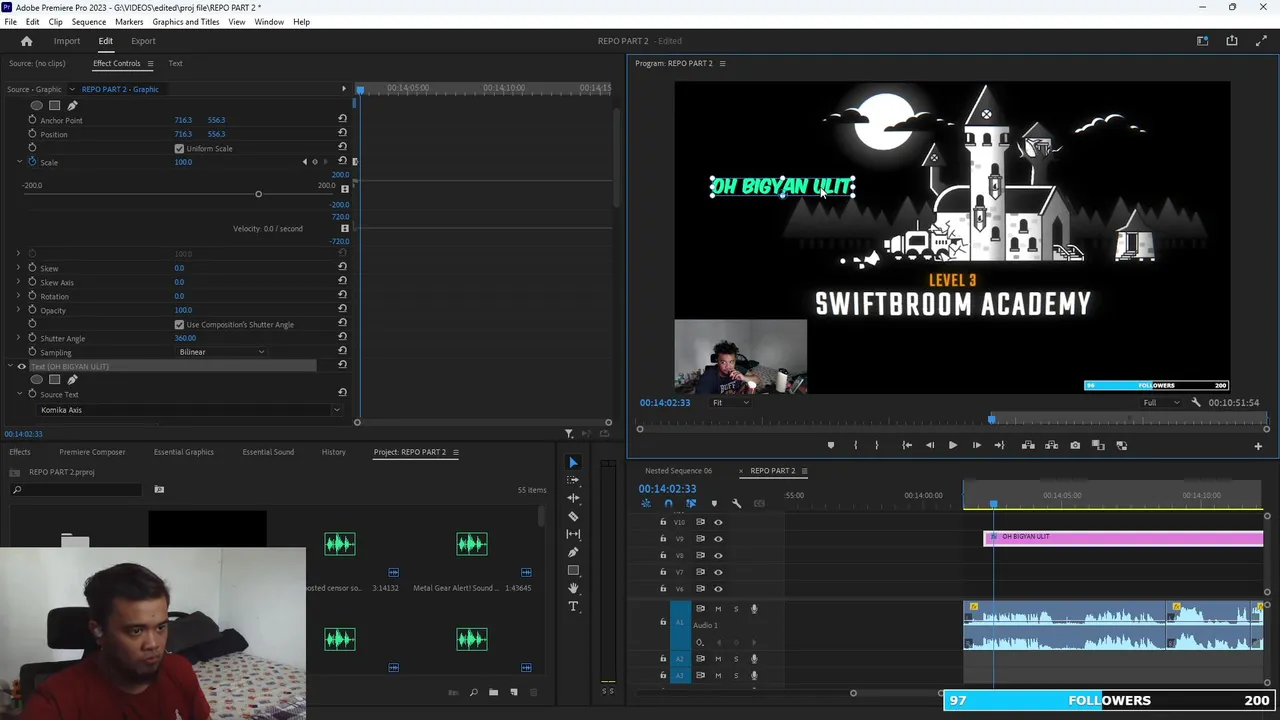
Task: Toggle Linked Selection in timeline
Action: (691, 503)
